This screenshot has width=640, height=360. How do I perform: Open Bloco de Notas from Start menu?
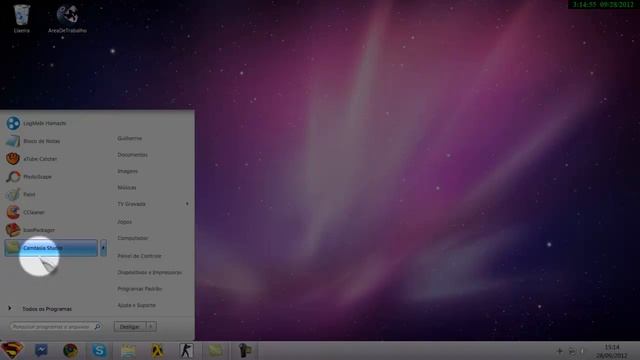51,141
